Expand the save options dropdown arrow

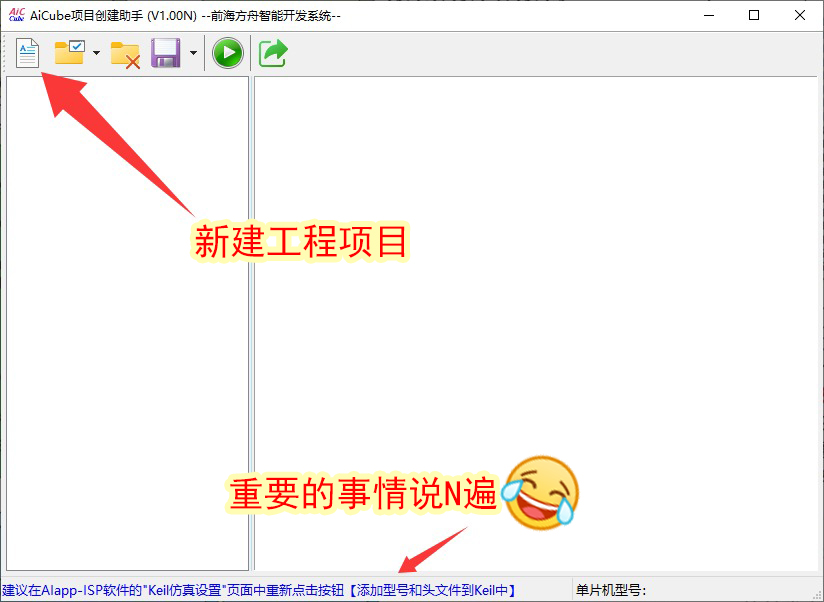click(x=193, y=53)
